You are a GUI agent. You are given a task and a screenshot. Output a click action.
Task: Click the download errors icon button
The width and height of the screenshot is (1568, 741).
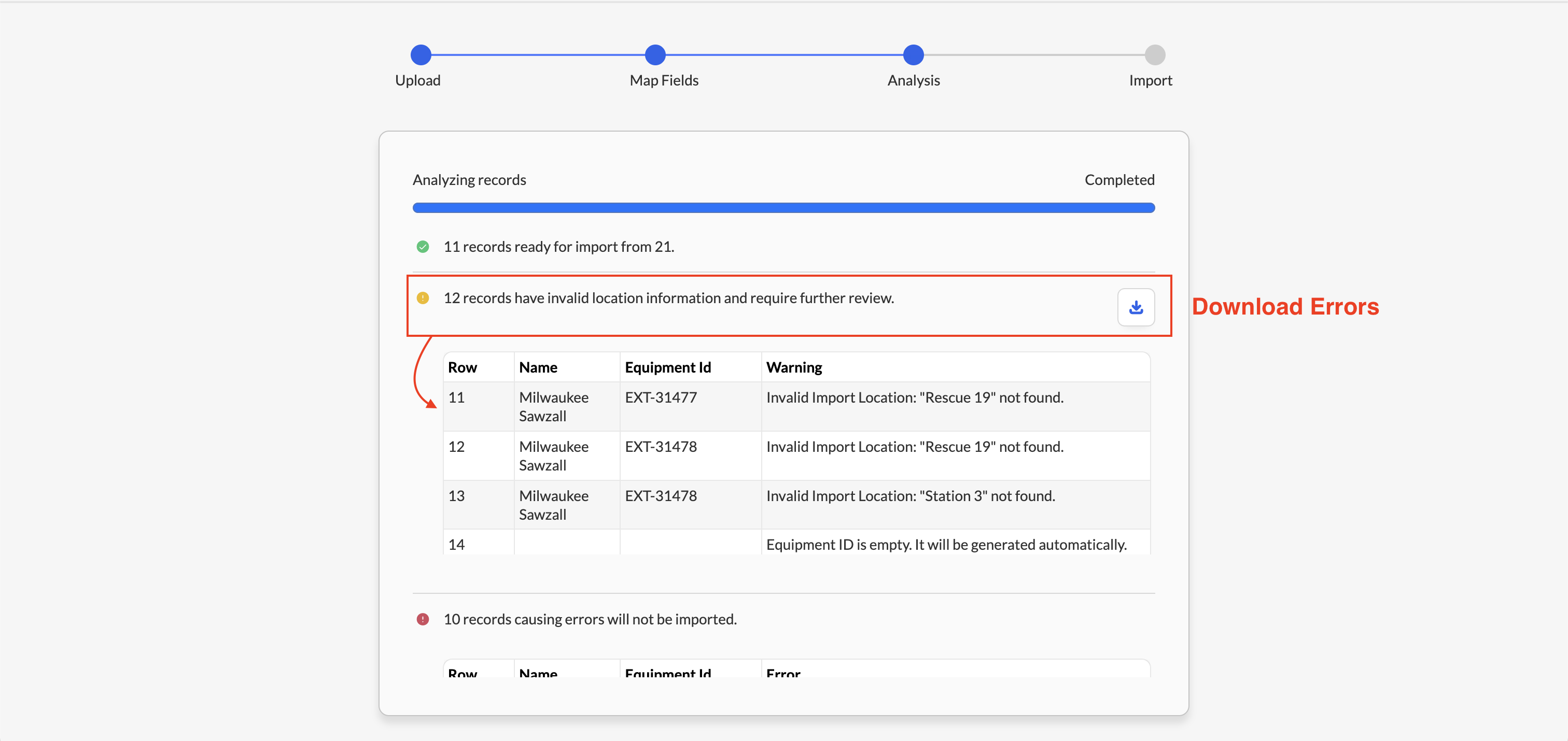[1135, 307]
